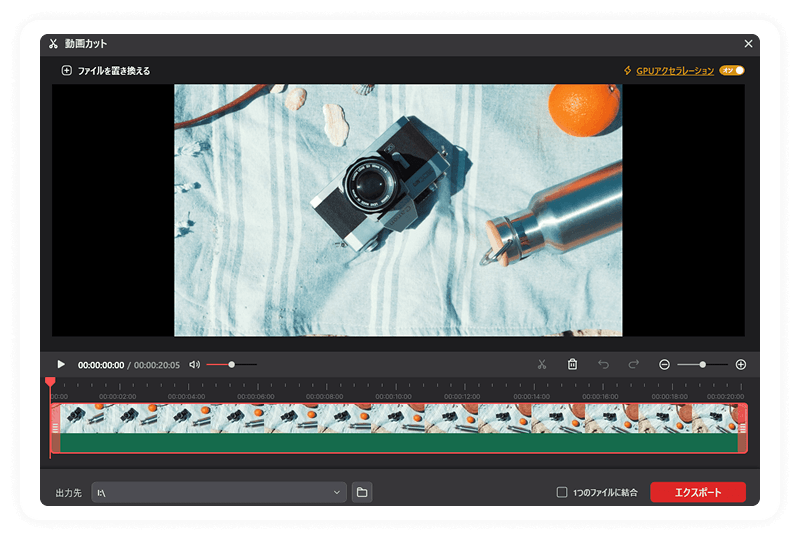800x540 pixels.
Task: Close the 動画カット window
Action: [x=748, y=44]
